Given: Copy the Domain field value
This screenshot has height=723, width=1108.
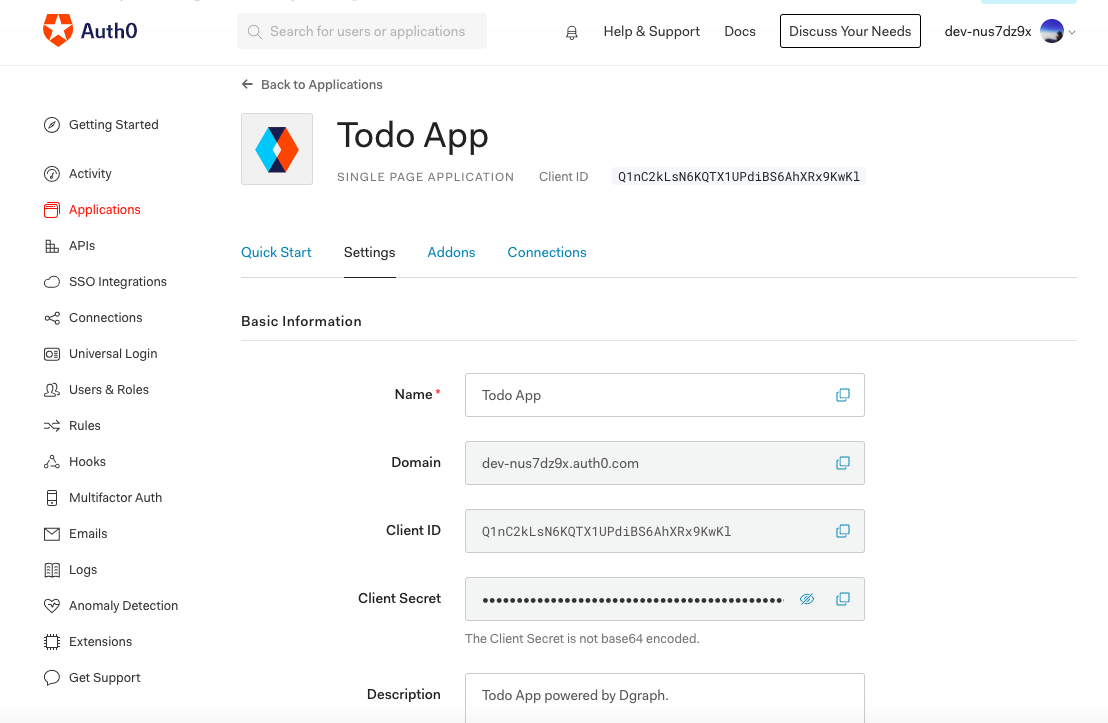Looking at the screenshot, I should point(842,463).
